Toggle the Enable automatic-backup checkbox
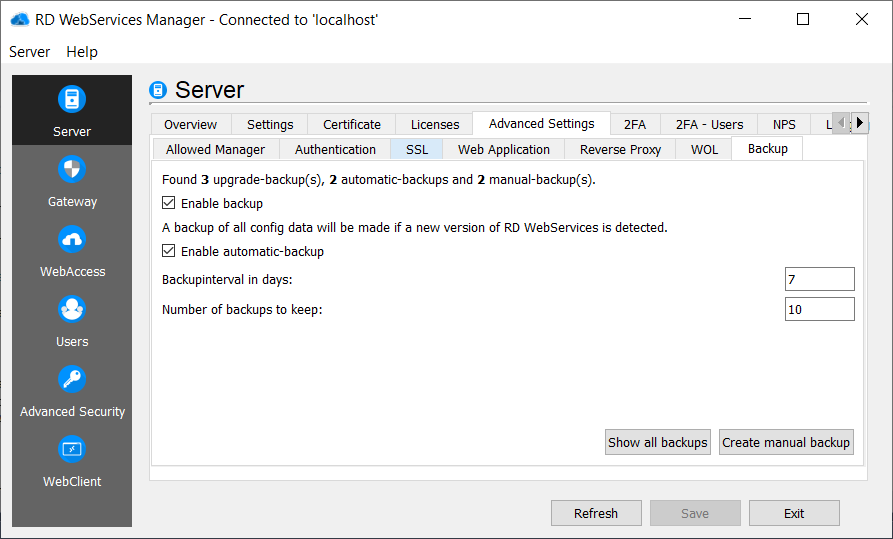This screenshot has height=539, width=893. click(169, 251)
